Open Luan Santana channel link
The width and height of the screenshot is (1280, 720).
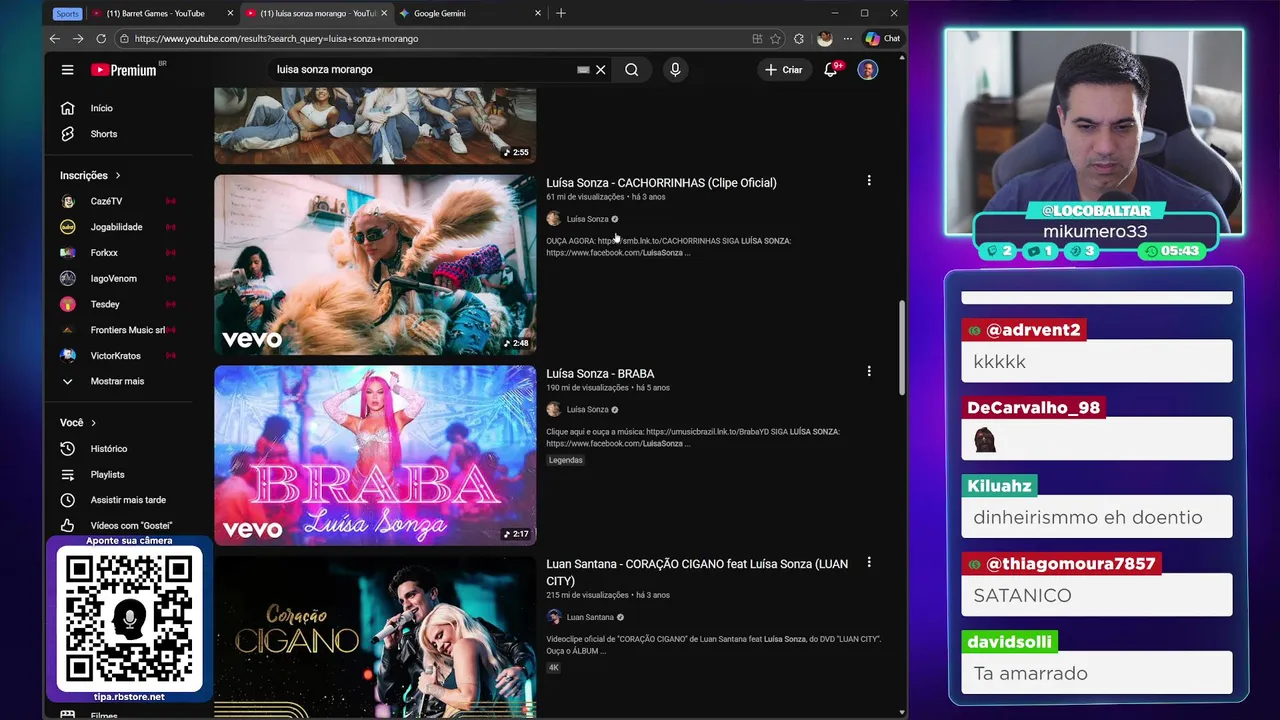[x=589, y=617]
